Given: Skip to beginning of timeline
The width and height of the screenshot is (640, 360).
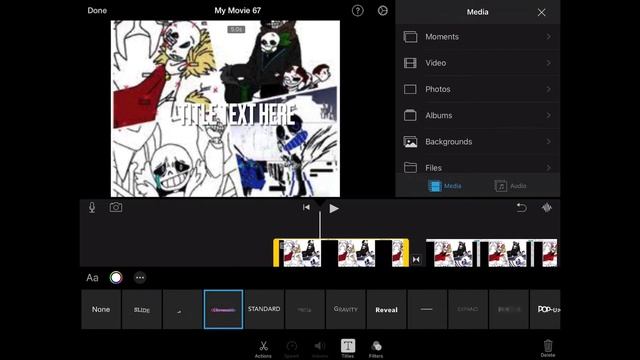Looking at the screenshot, I should tap(306, 208).
